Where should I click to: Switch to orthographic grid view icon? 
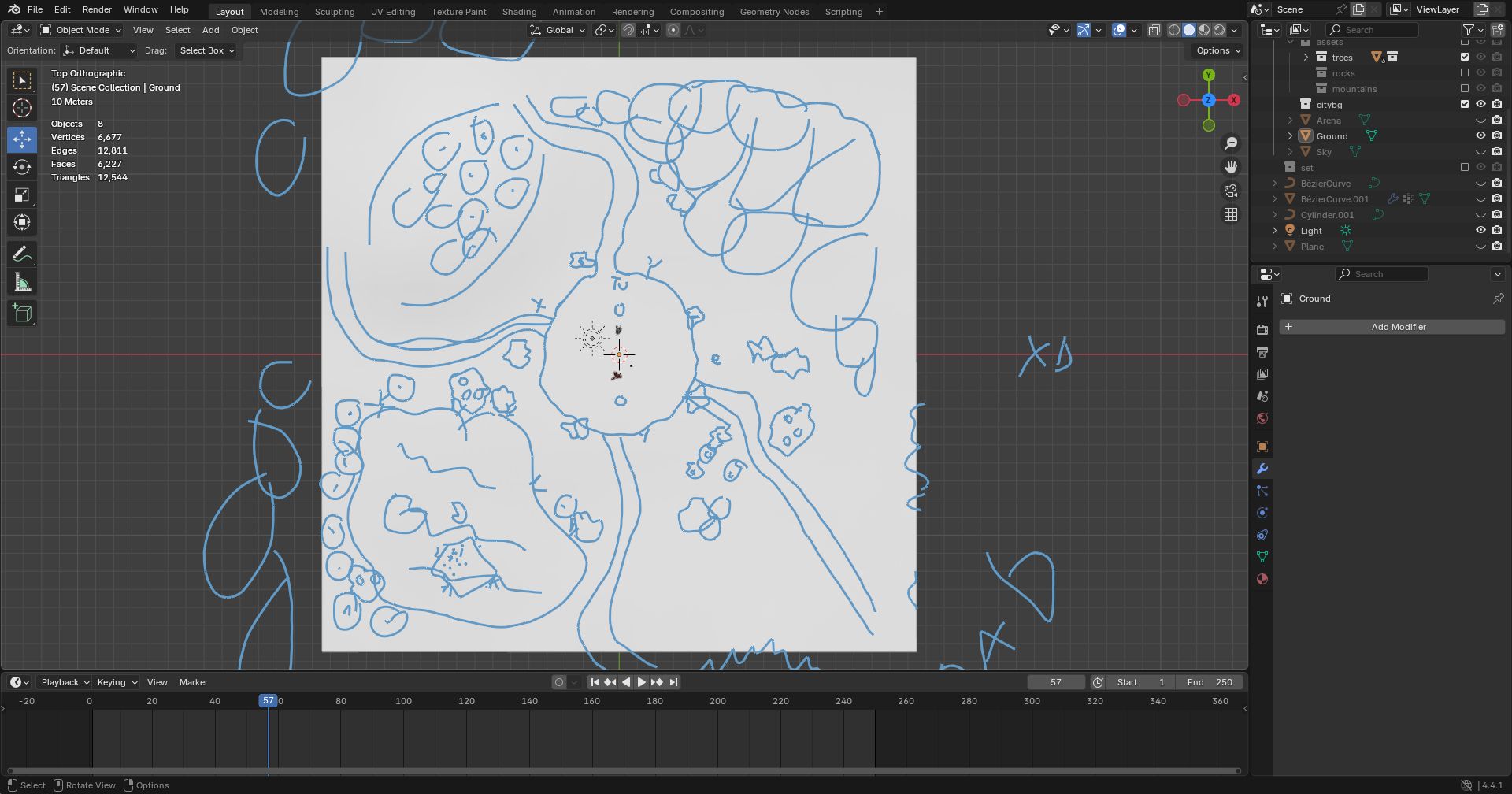coord(1230,214)
